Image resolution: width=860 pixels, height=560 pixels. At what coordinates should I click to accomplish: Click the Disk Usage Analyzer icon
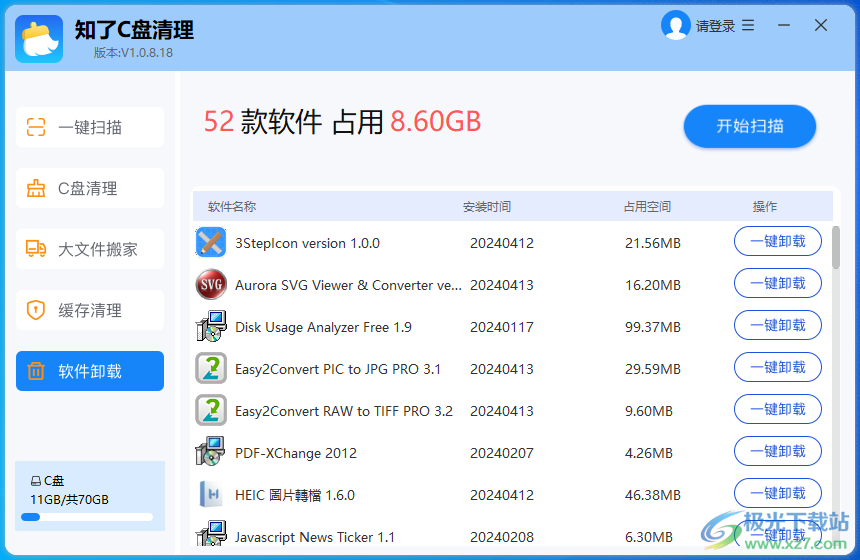coord(211,326)
